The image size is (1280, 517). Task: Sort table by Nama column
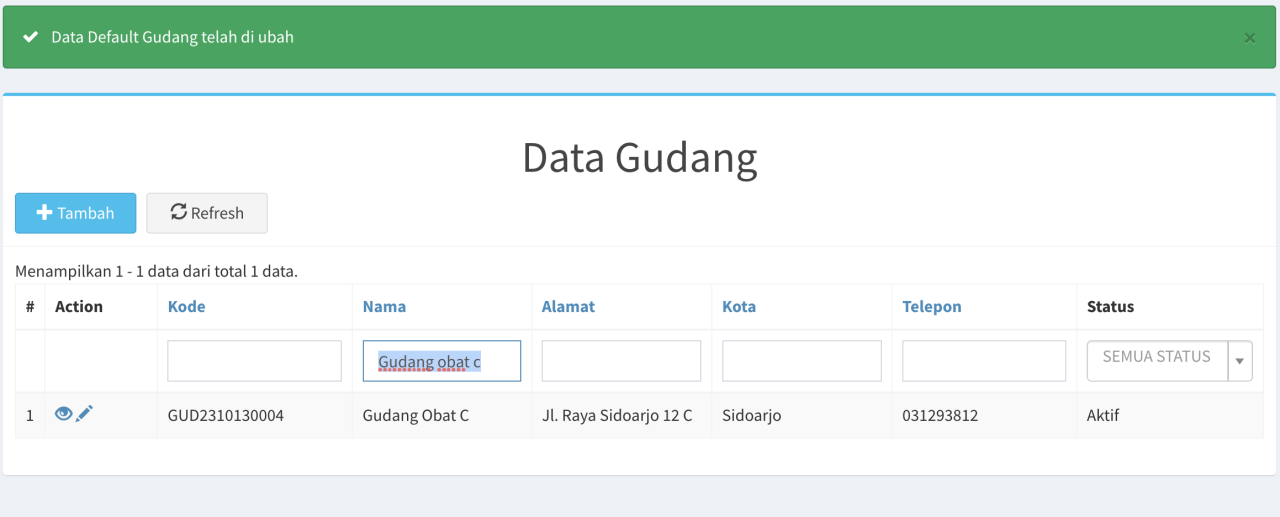click(x=384, y=307)
